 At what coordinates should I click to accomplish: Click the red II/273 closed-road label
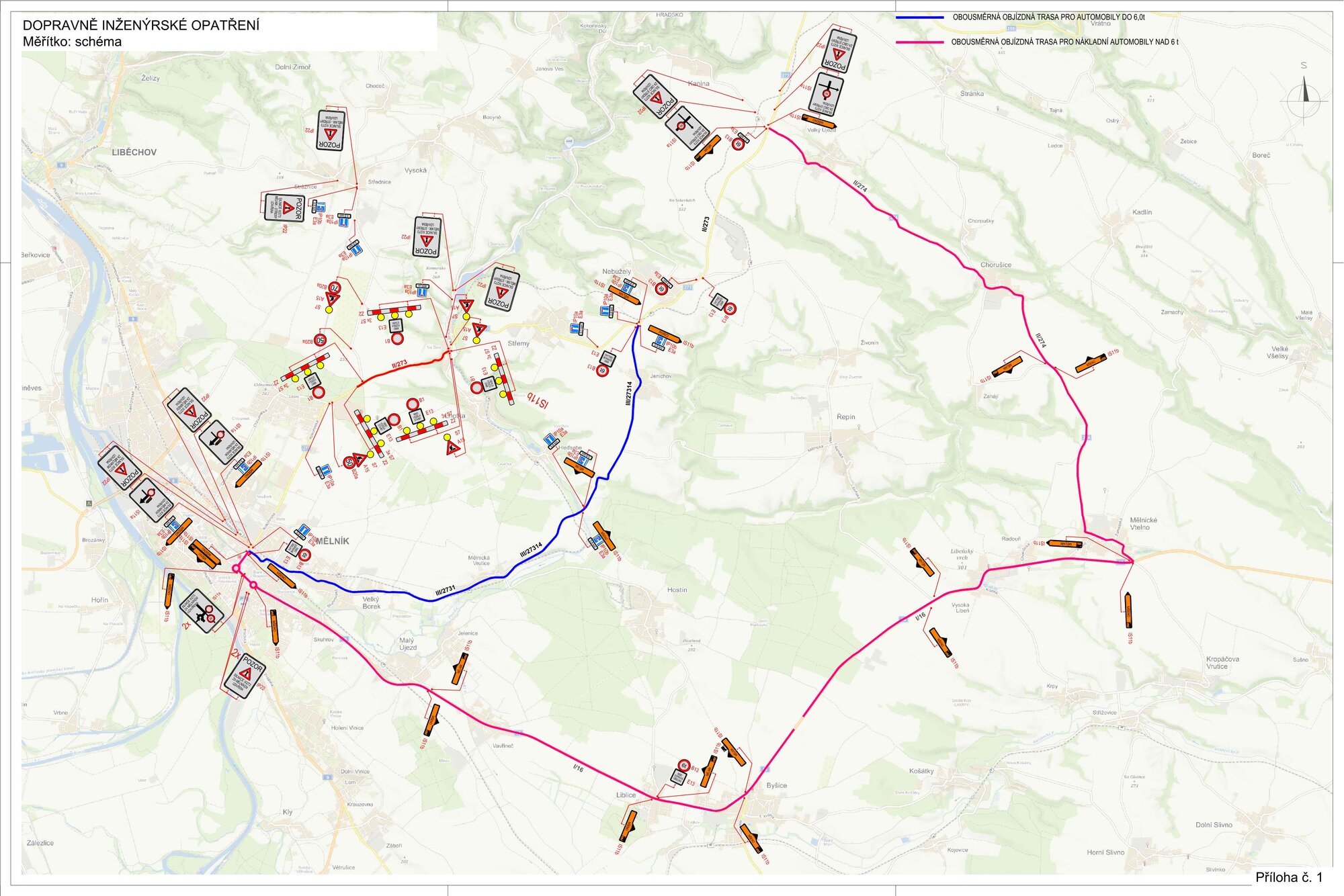pyautogui.click(x=399, y=365)
